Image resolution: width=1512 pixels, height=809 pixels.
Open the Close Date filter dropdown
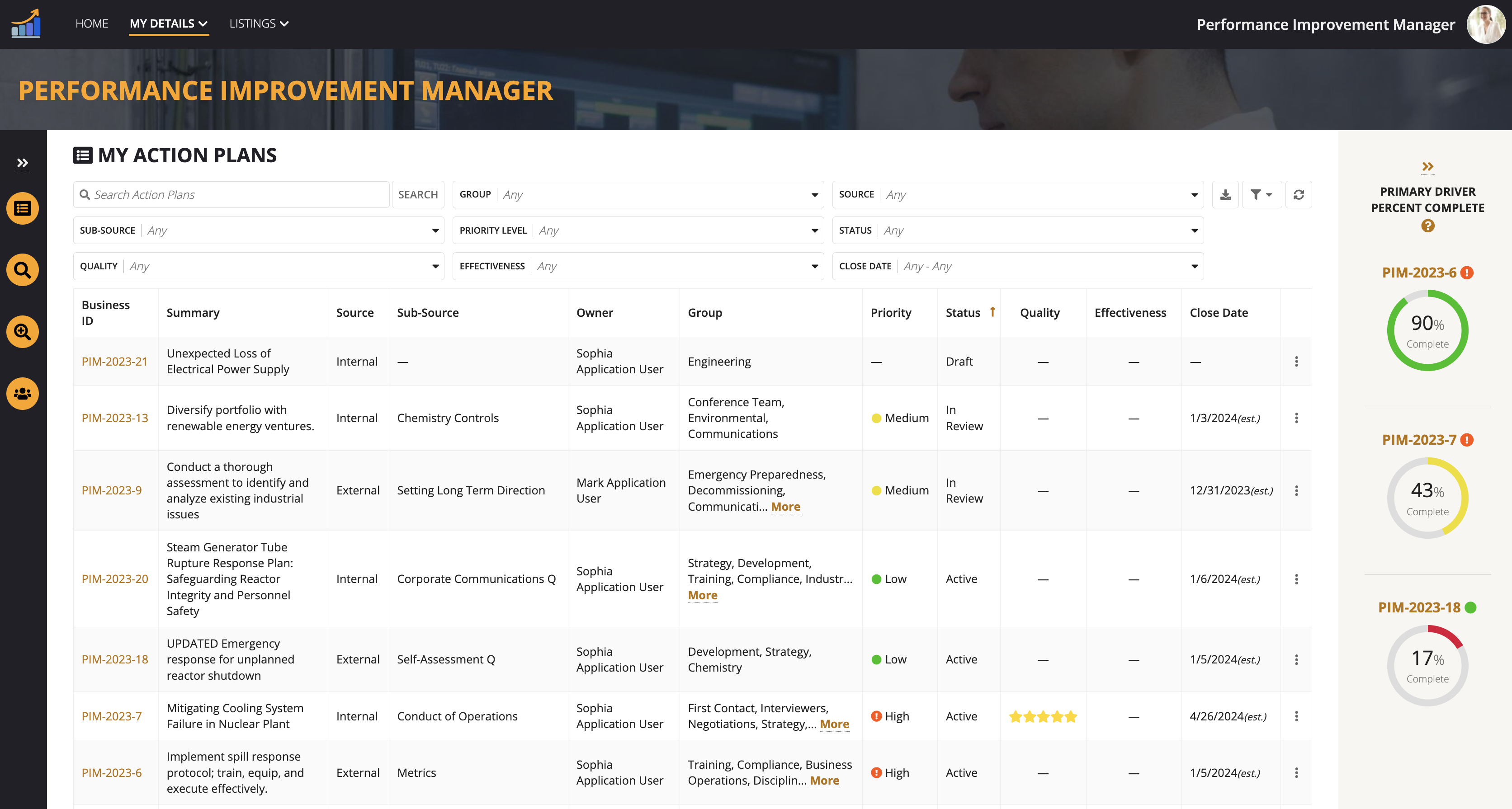(x=1018, y=266)
